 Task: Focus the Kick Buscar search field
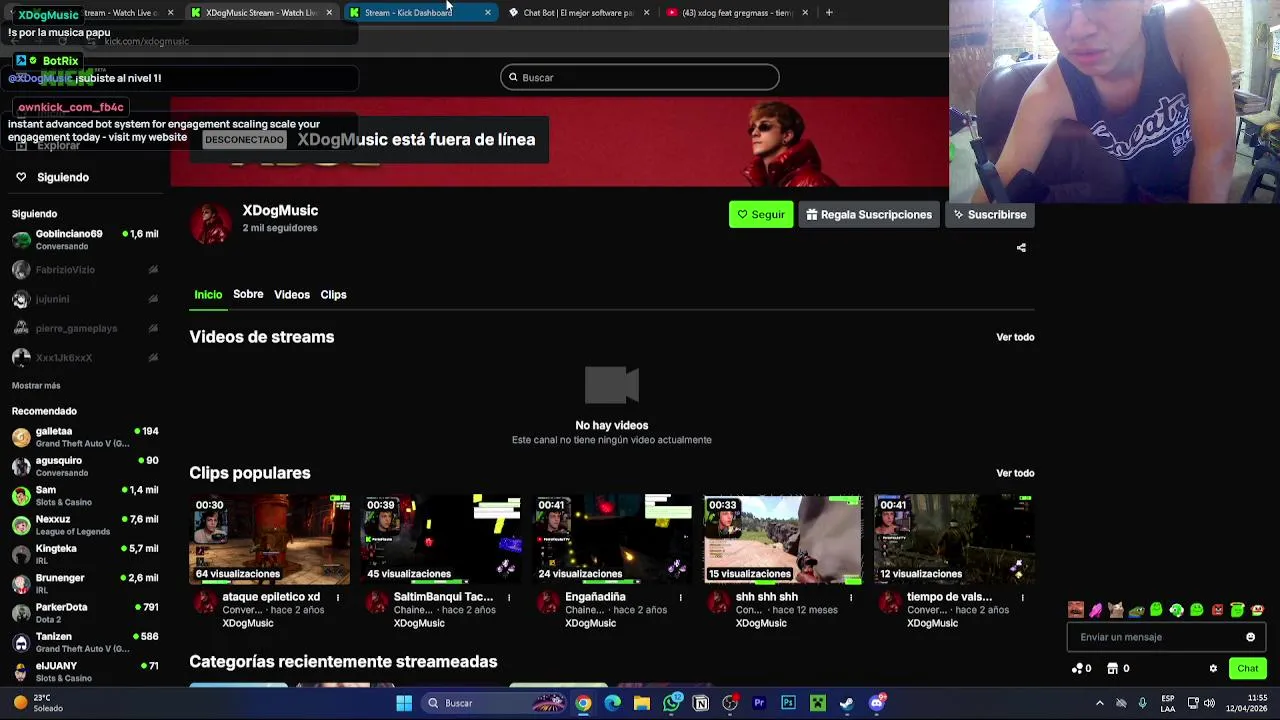pyautogui.click(x=640, y=78)
